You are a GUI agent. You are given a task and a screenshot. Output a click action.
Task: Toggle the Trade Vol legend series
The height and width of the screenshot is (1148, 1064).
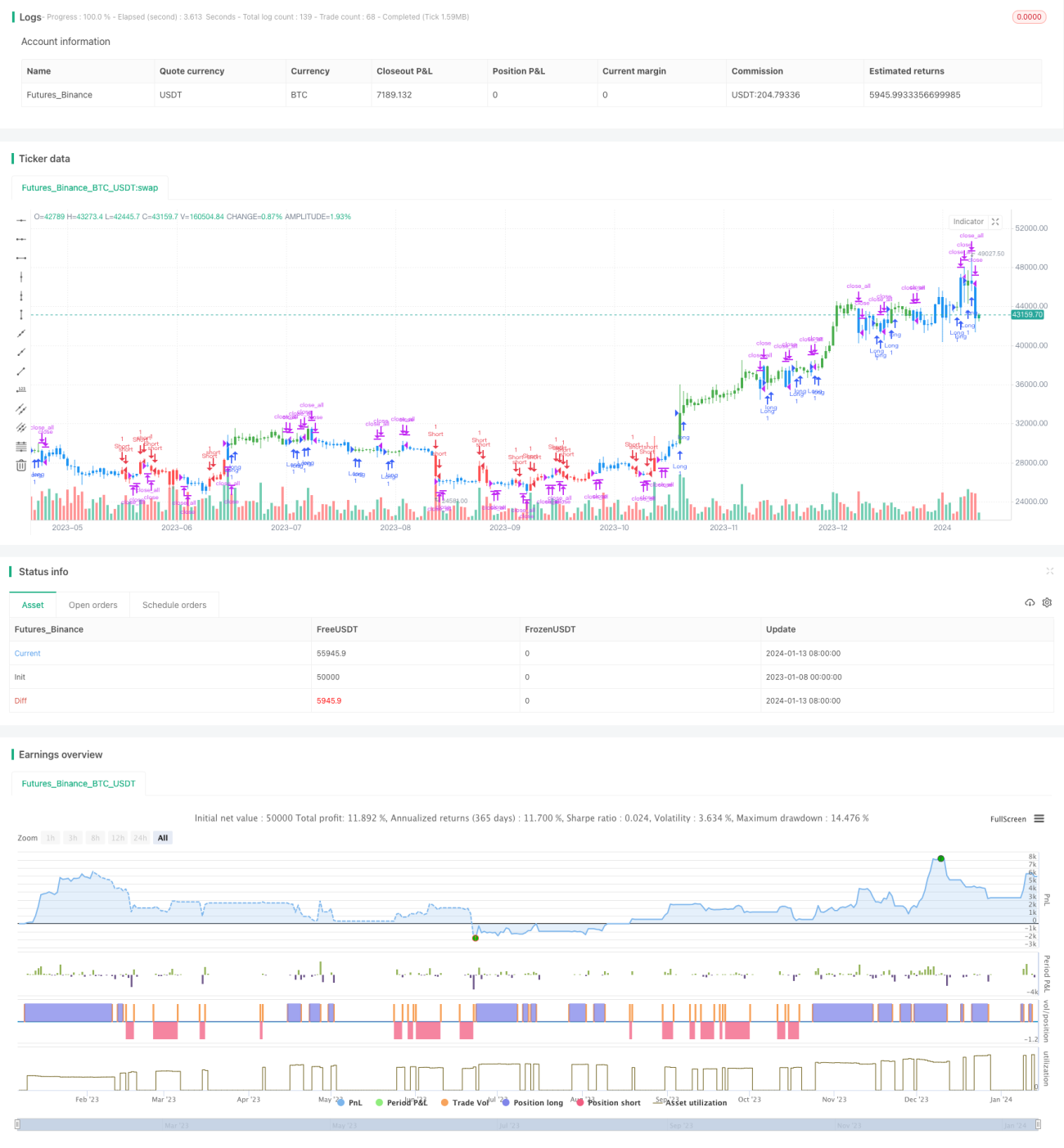[x=464, y=1102]
